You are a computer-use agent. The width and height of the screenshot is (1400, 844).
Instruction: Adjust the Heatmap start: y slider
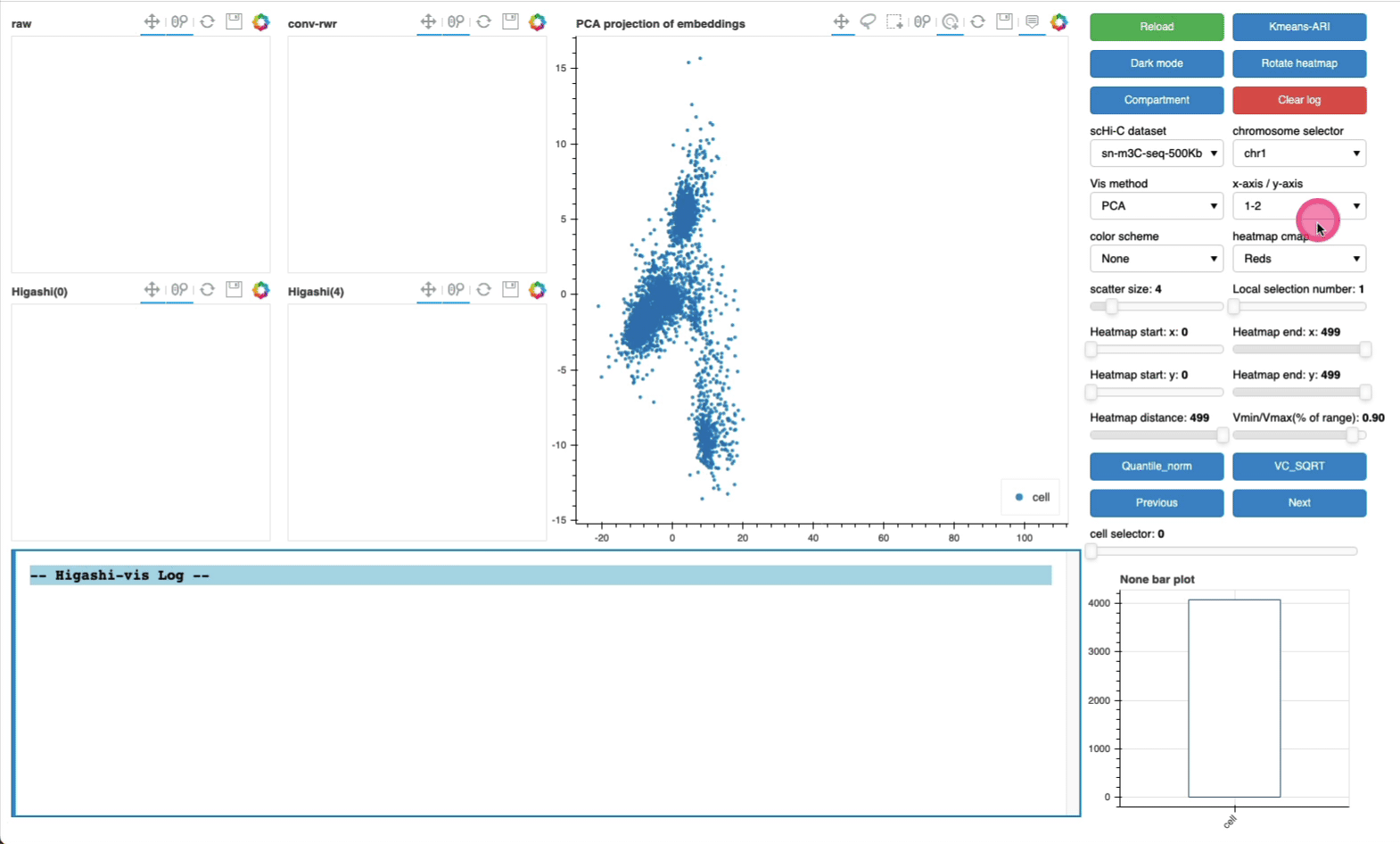click(x=1091, y=392)
